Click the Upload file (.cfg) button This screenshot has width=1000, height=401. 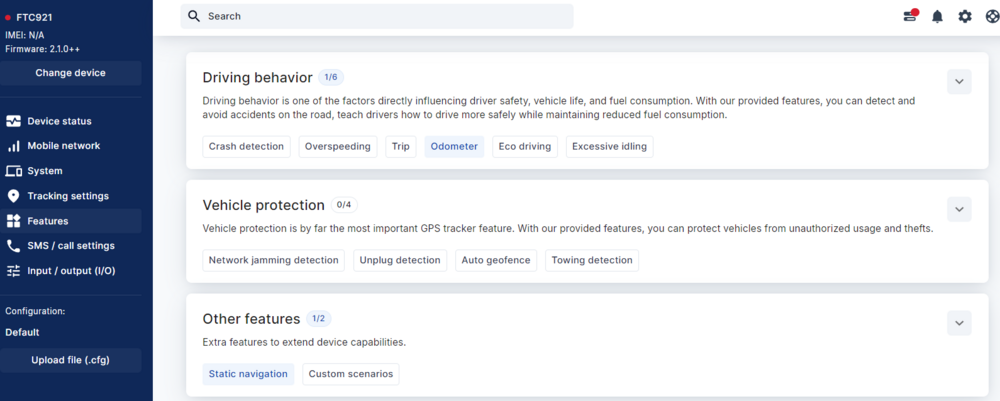[x=70, y=360]
